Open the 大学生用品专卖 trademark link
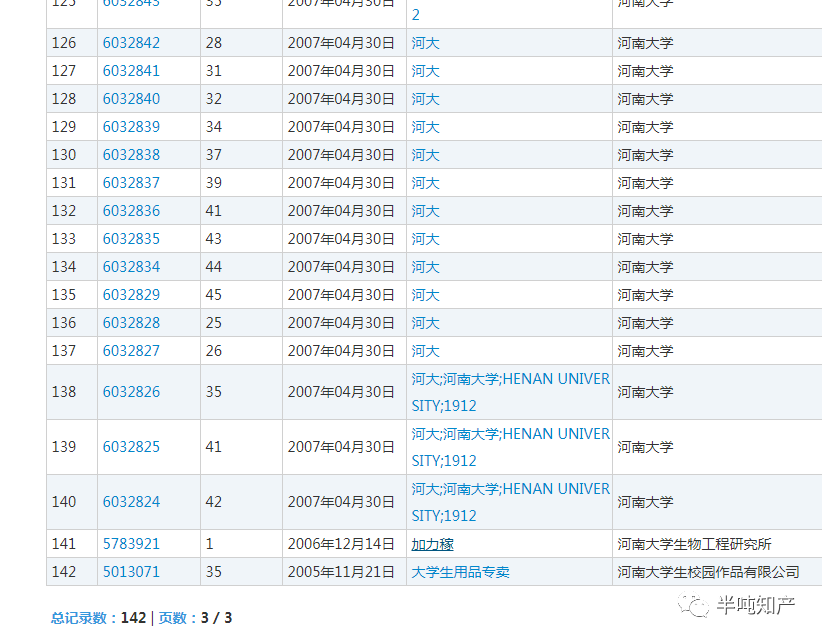The image size is (822, 641). point(460,572)
